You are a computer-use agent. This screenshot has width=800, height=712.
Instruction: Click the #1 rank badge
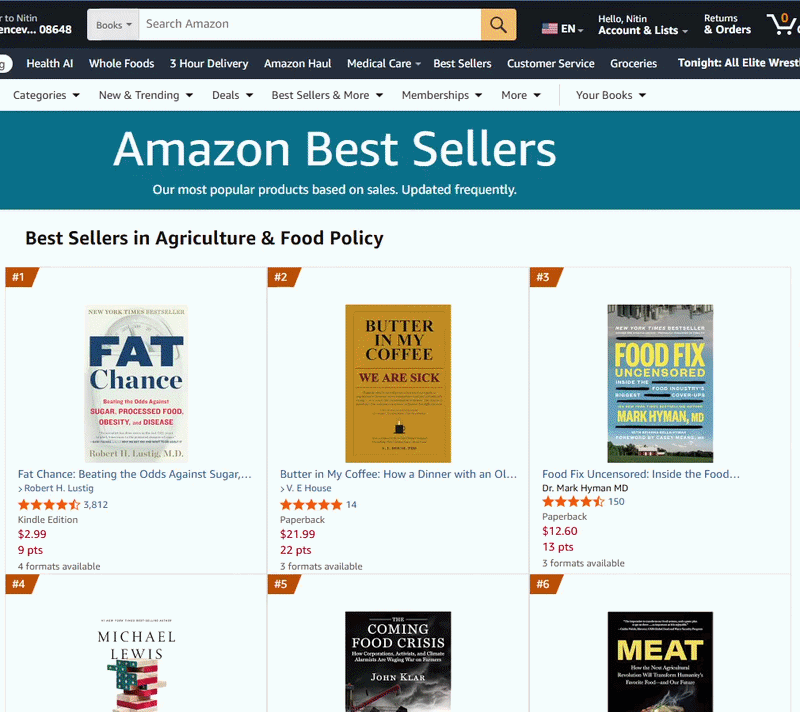[x=21, y=277]
